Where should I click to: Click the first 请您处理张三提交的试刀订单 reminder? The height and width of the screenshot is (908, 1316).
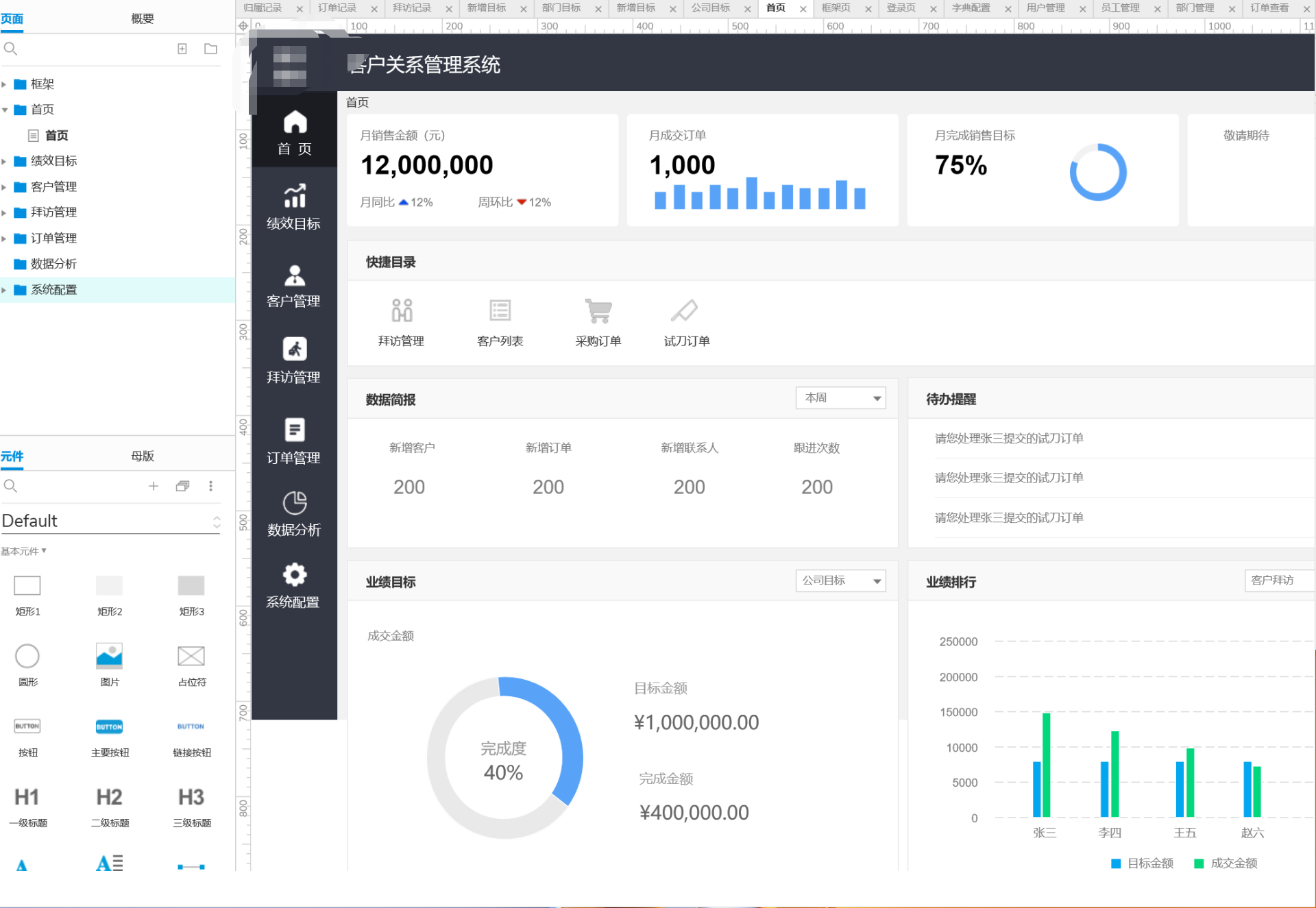point(1009,439)
